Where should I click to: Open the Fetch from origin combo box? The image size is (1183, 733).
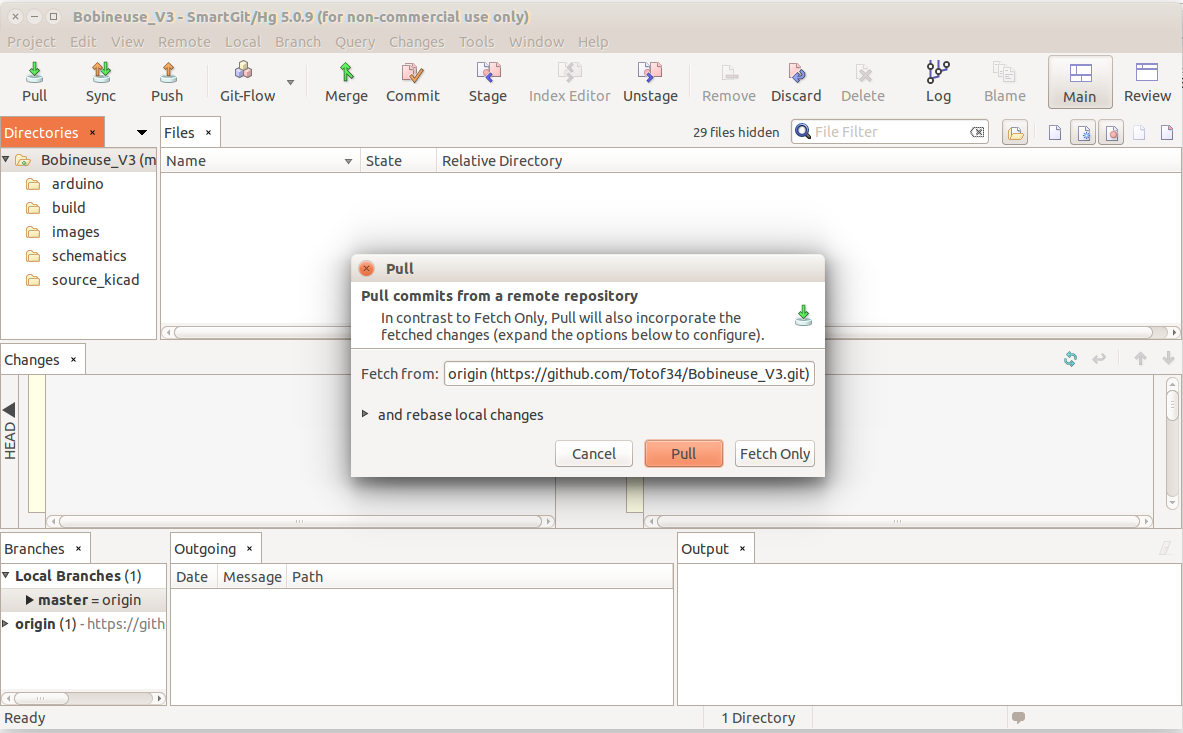pos(629,373)
